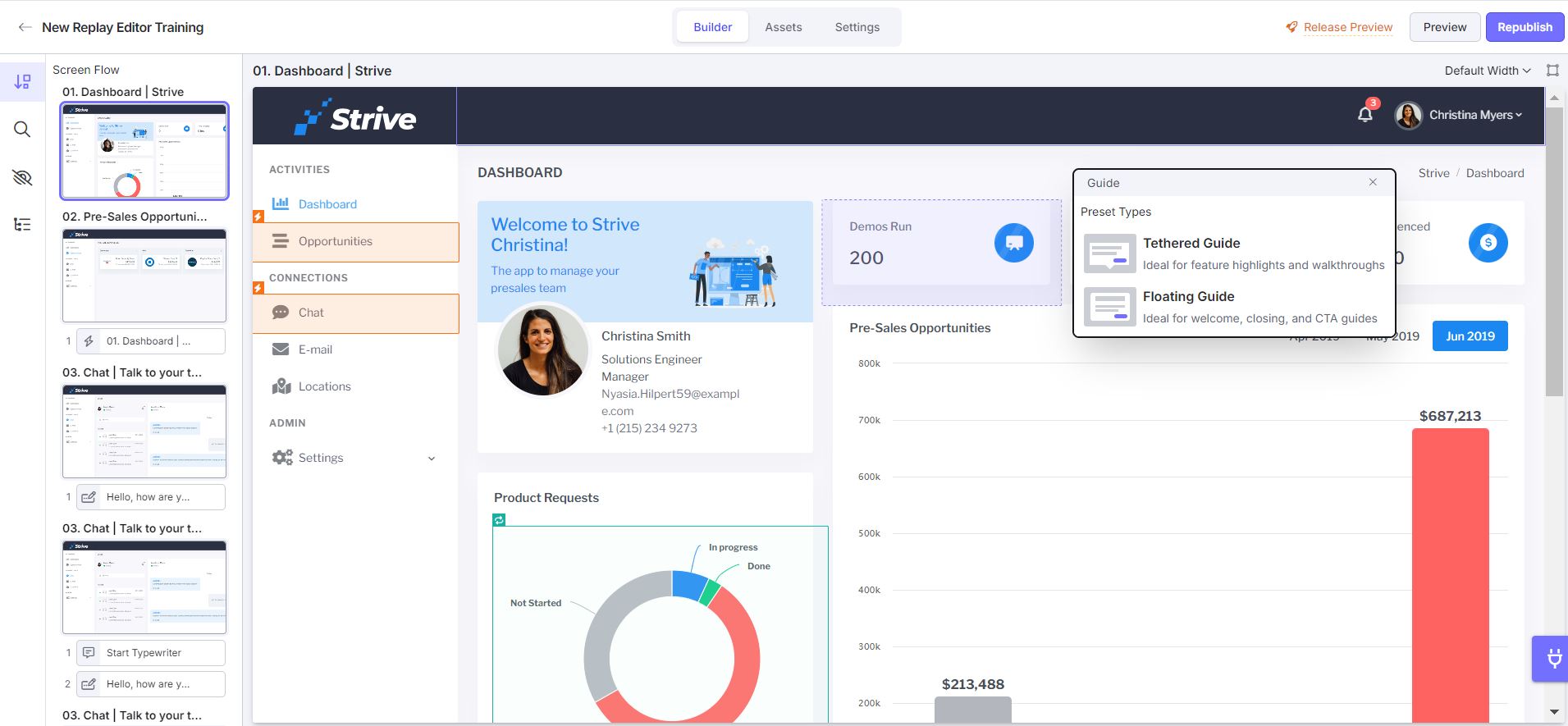Click the grey $213,488 bar in the chart
The image size is (1568, 726).
point(972,710)
